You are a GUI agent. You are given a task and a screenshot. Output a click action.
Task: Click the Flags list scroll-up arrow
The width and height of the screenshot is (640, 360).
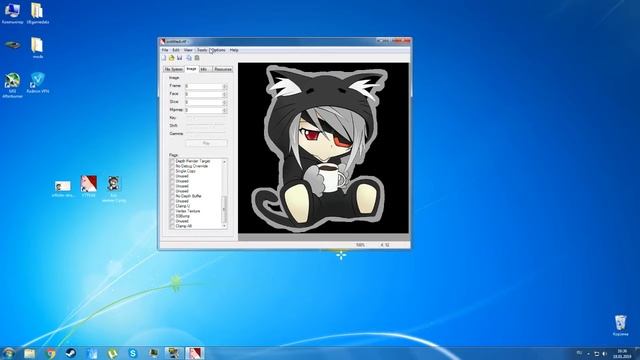click(x=224, y=162)
